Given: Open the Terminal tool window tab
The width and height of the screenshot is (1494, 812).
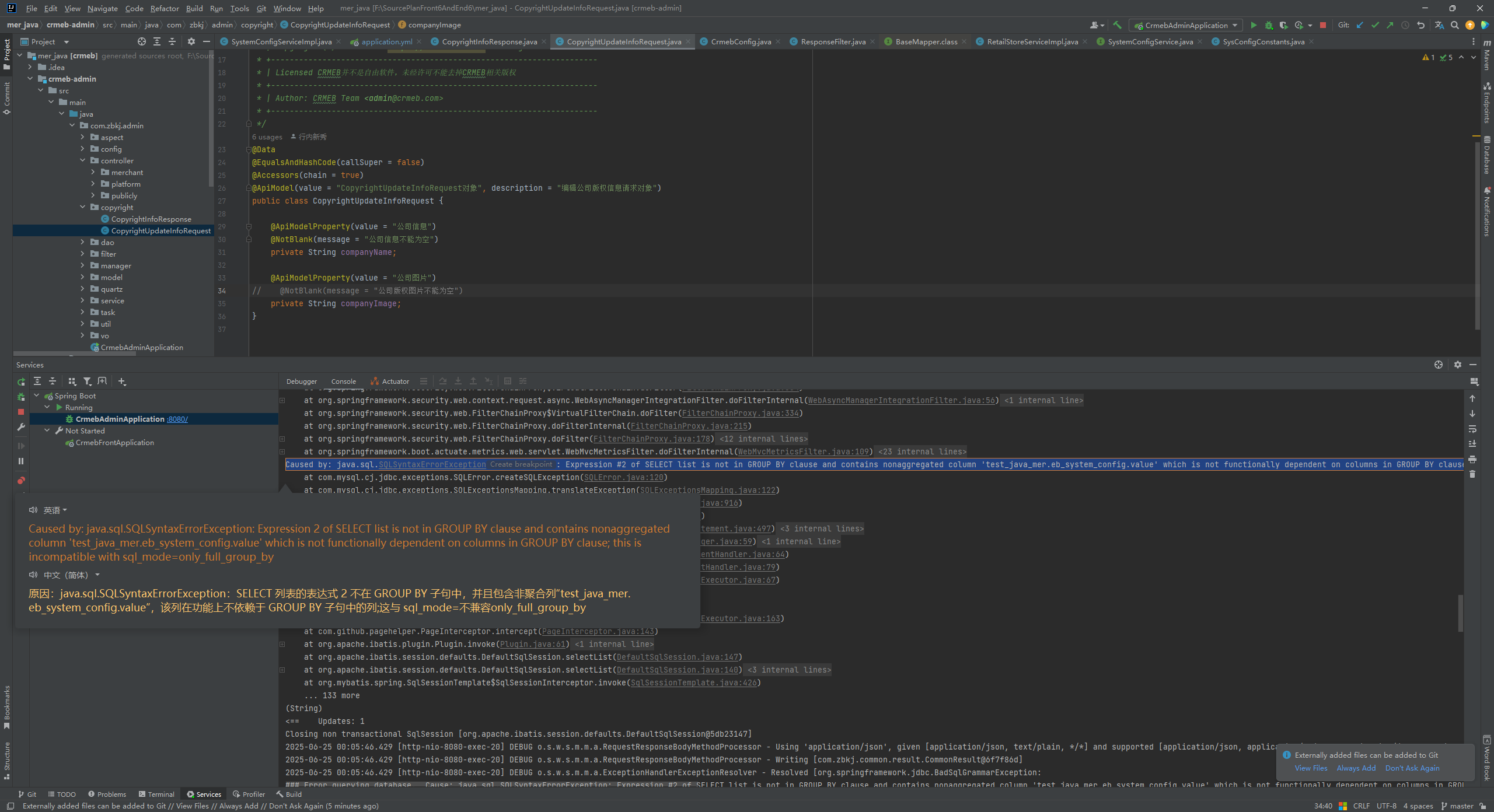Looking at the screenshot, I should (x=156, y=794).
